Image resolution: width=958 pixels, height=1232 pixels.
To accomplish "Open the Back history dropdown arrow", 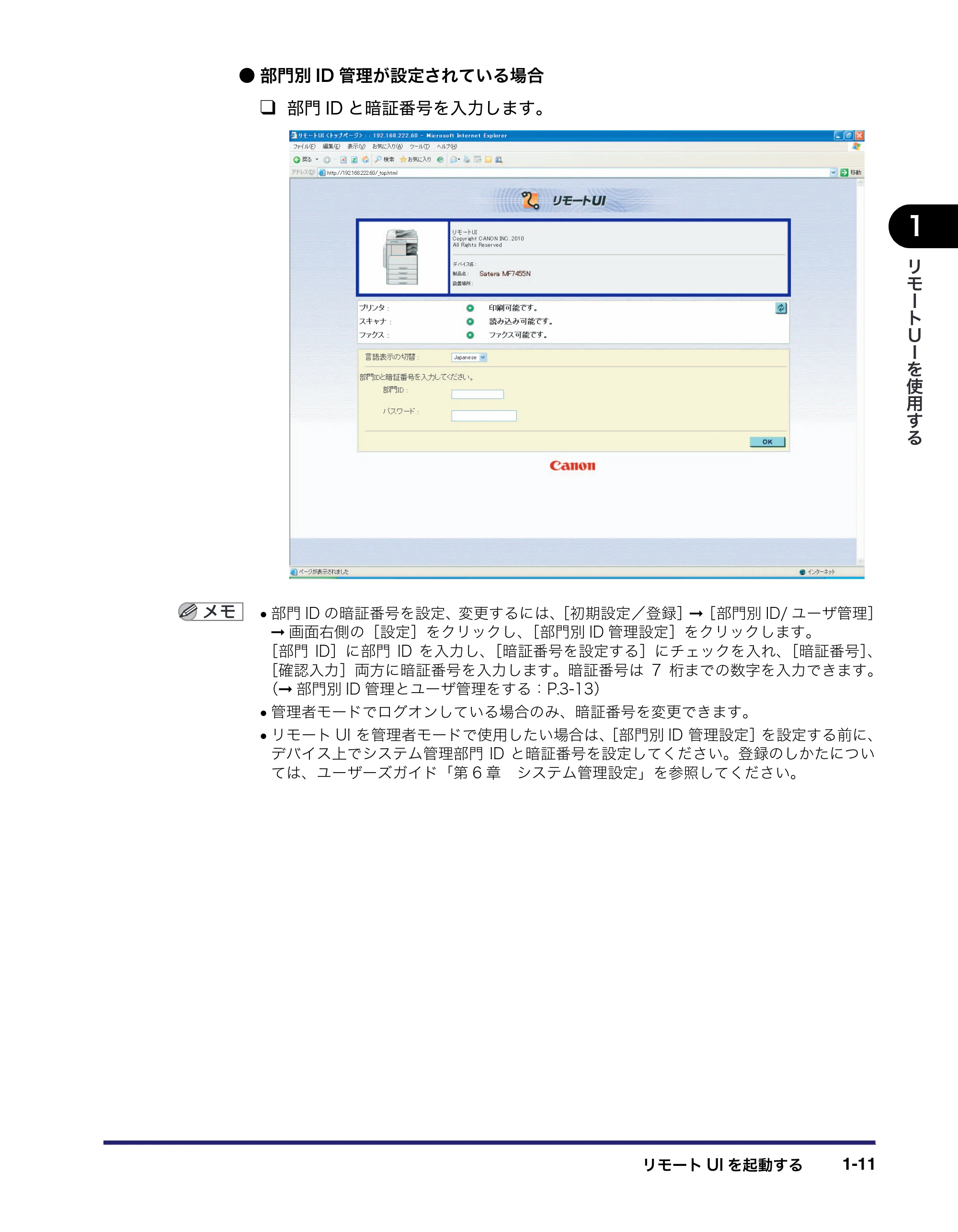I will point(317,160).
